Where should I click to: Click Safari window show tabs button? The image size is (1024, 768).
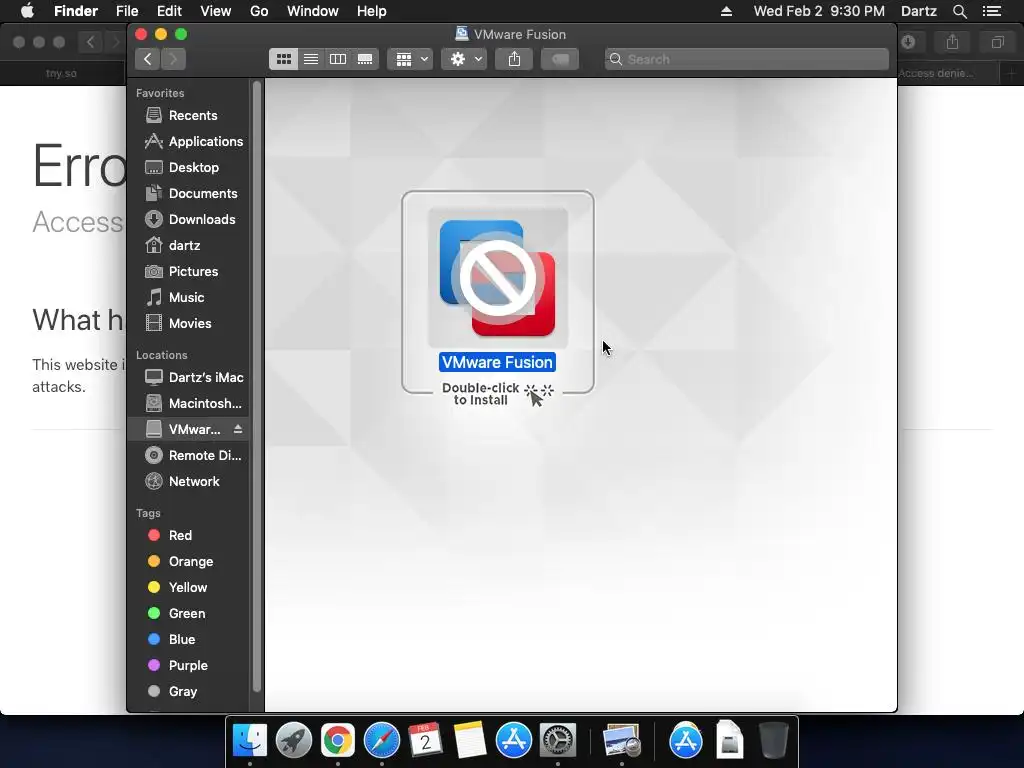(997, 42)
